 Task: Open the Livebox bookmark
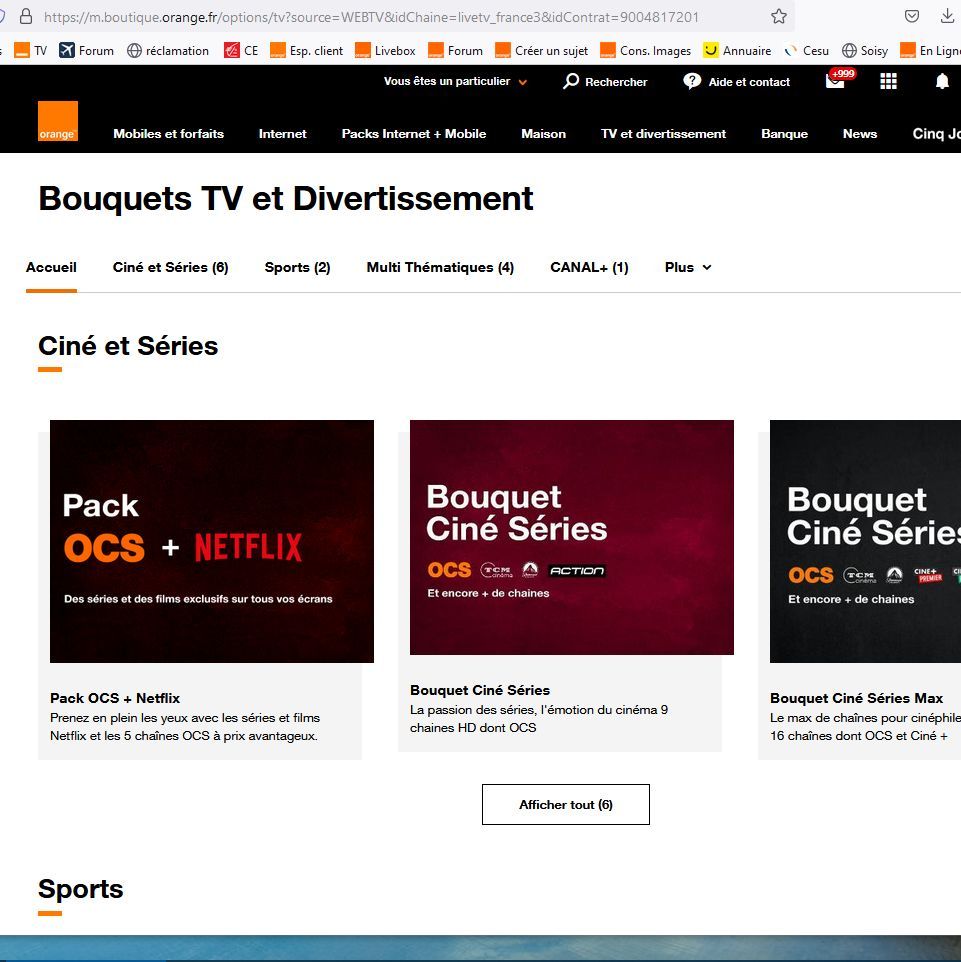coord(385,50)
